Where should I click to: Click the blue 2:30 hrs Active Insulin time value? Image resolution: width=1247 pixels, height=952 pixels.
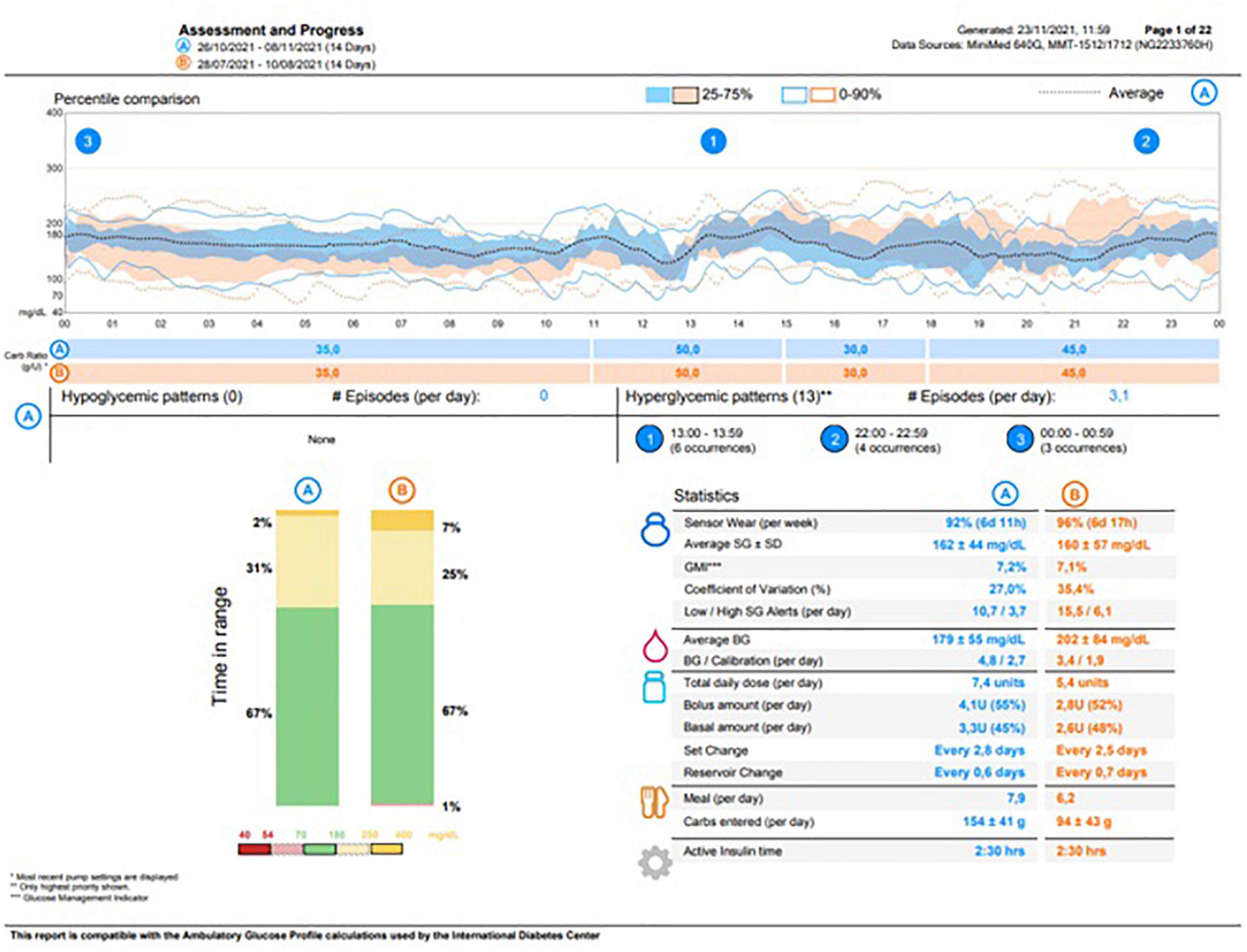click(x=1000, y=851)
